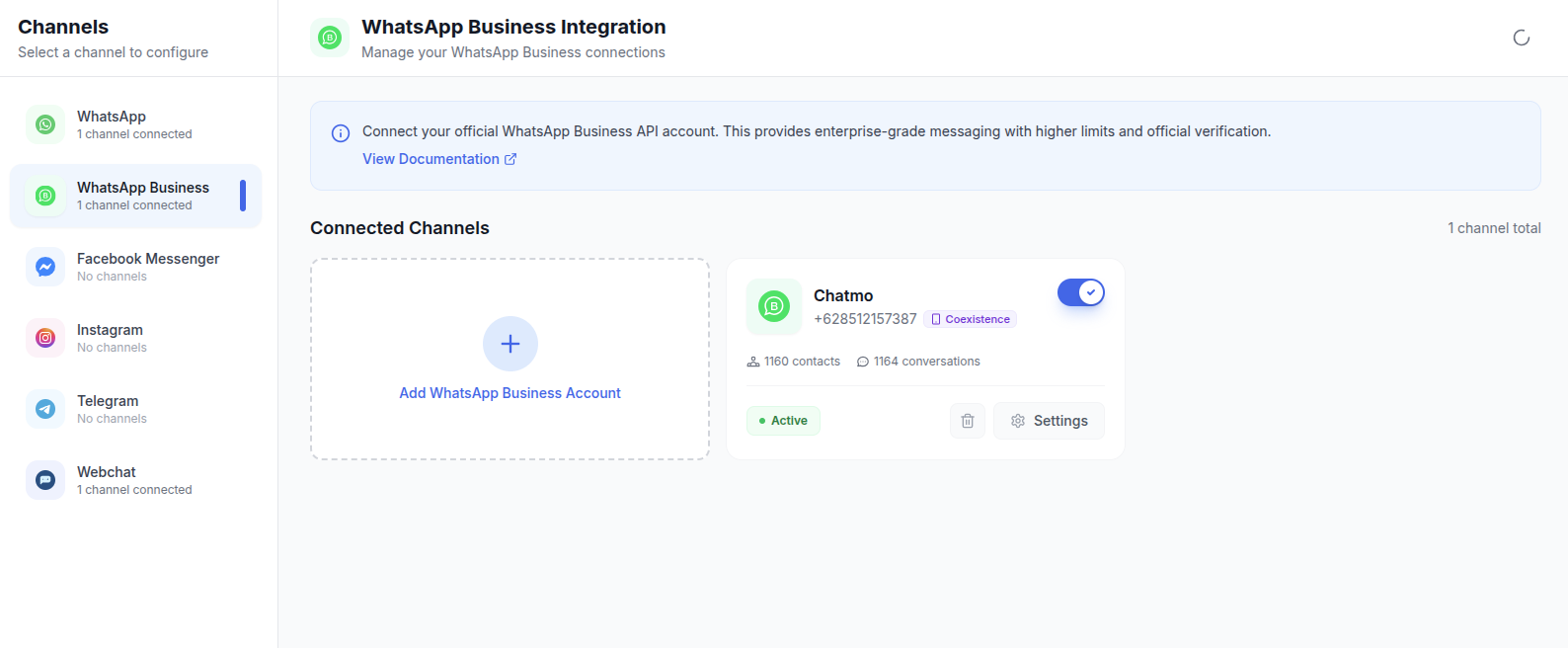The image size is (1568, 648).
Task: Click the 1164 conversations count
Action: 927,362
